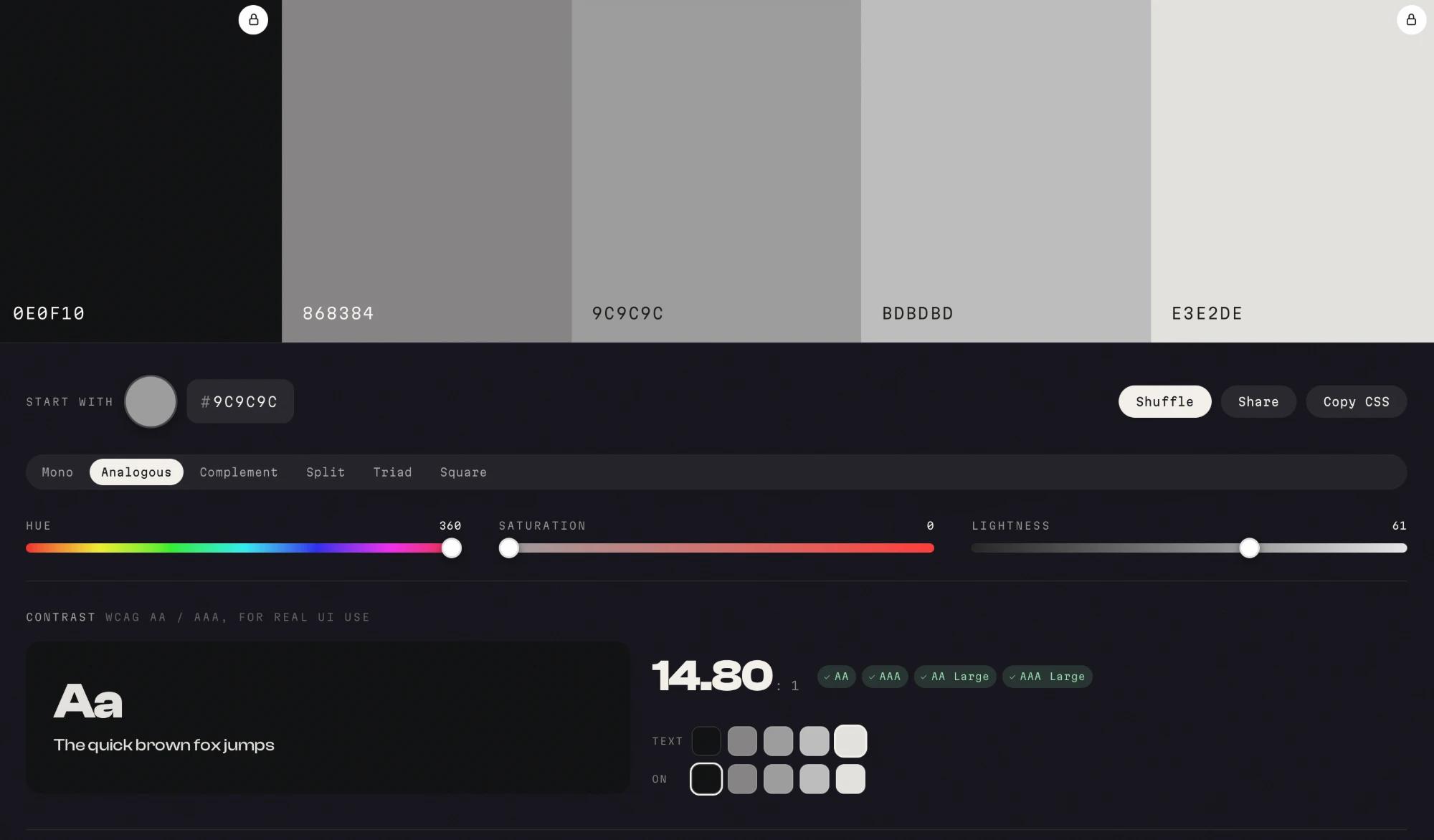
Task: Set ON background to 868384 gray swatch
Action: point(742,779)
